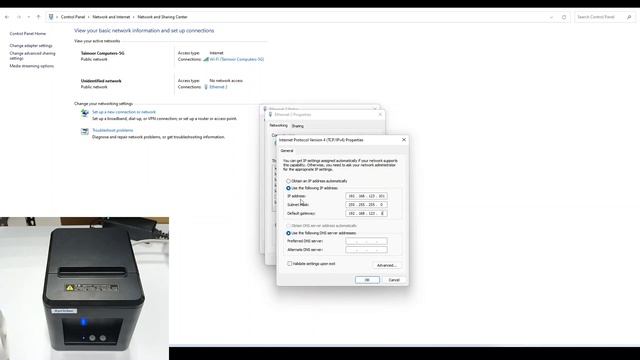Switch to Networking tab in Ethernet Properties

(278, 126)
